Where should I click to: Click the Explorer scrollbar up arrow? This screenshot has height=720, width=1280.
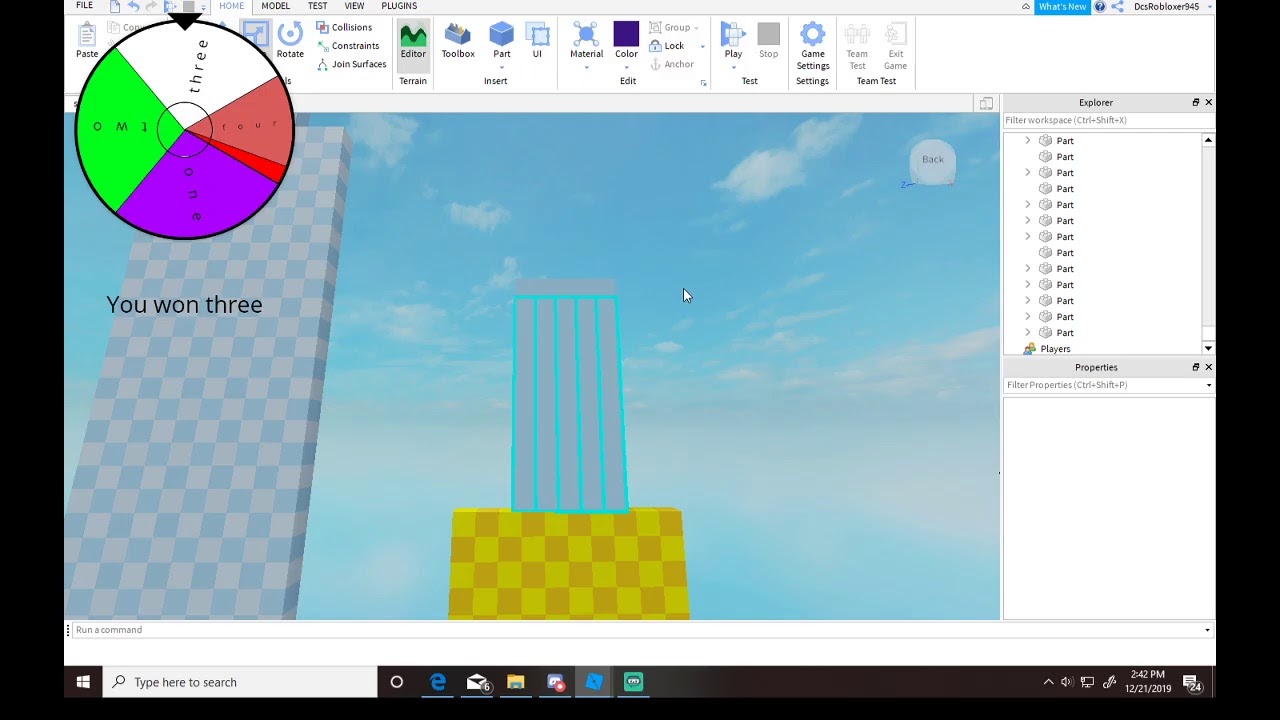click(1208, 140)
